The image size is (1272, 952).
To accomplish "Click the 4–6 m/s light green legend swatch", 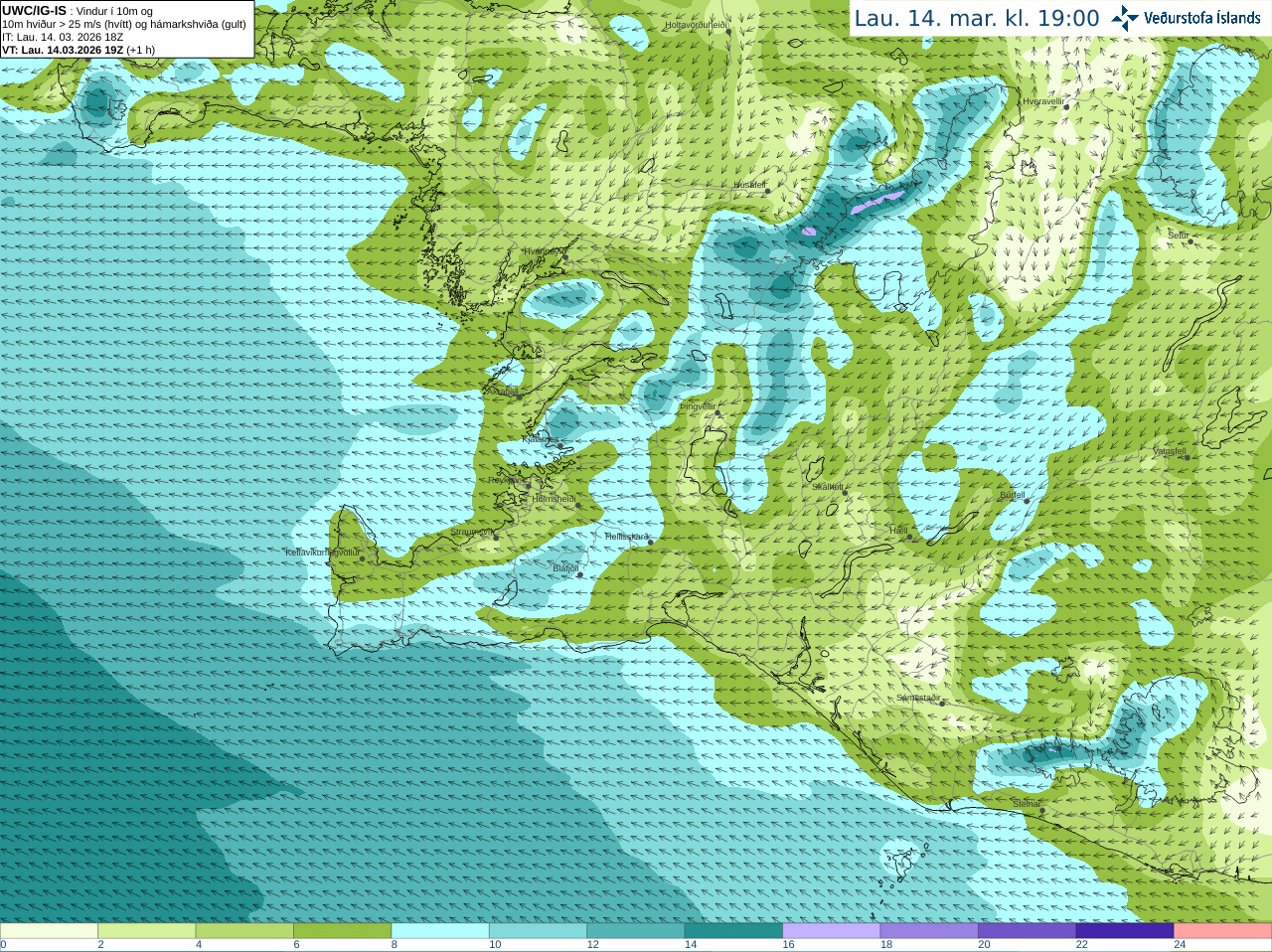I will (244, 931).
